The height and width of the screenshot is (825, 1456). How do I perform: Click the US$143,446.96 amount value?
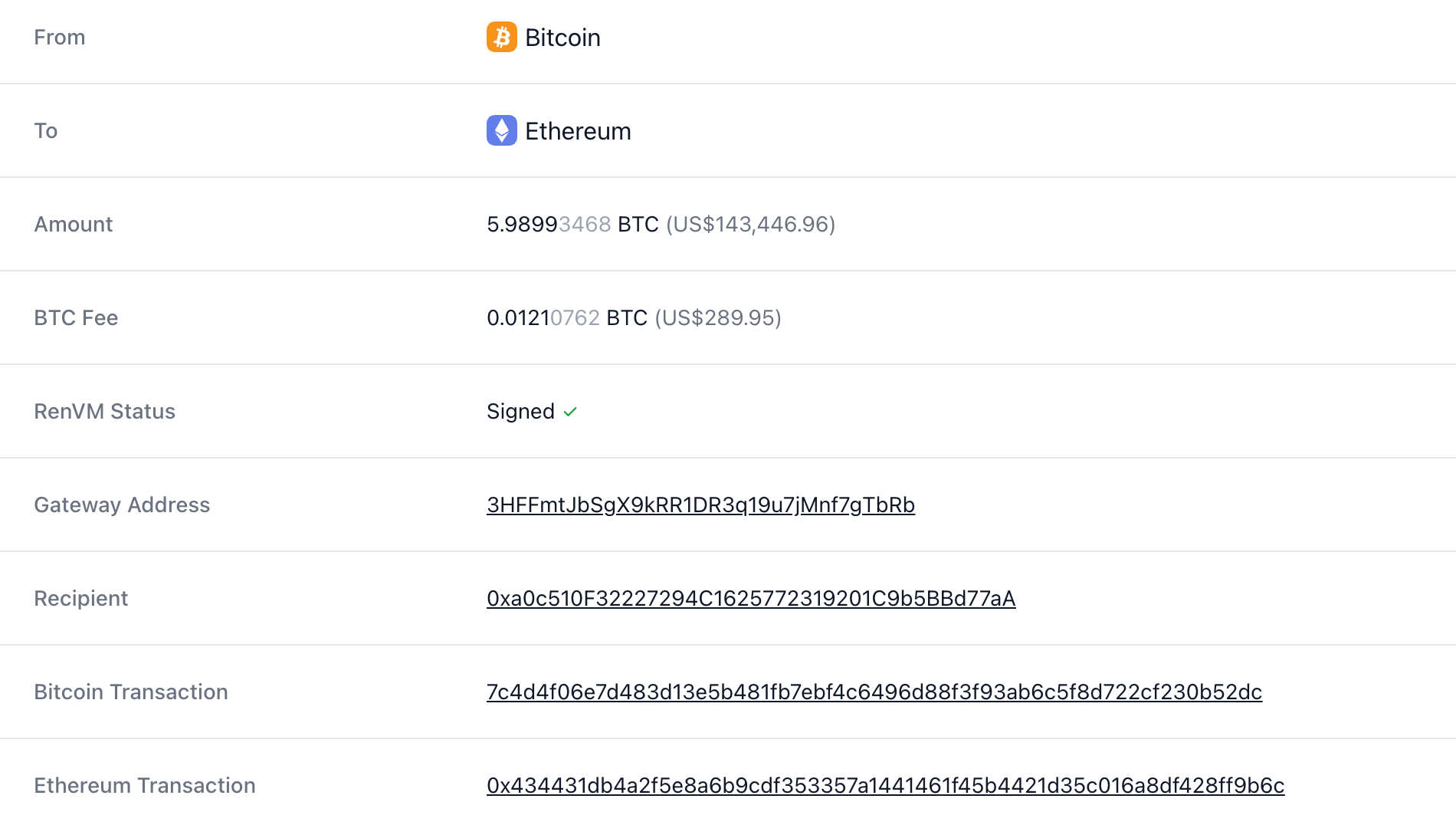(x=751, y=224)
